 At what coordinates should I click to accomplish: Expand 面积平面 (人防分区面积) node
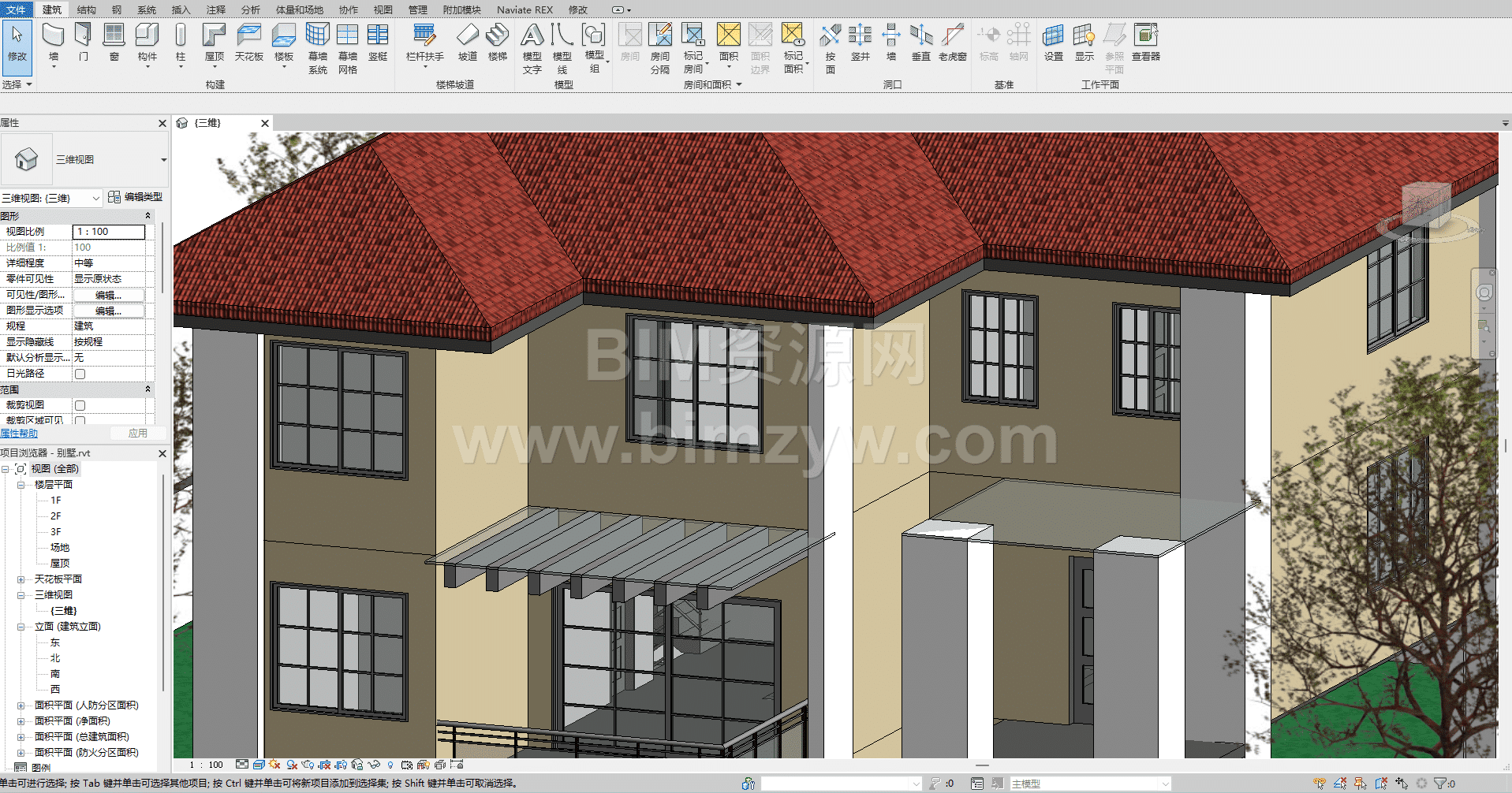[x=21, y=706]
